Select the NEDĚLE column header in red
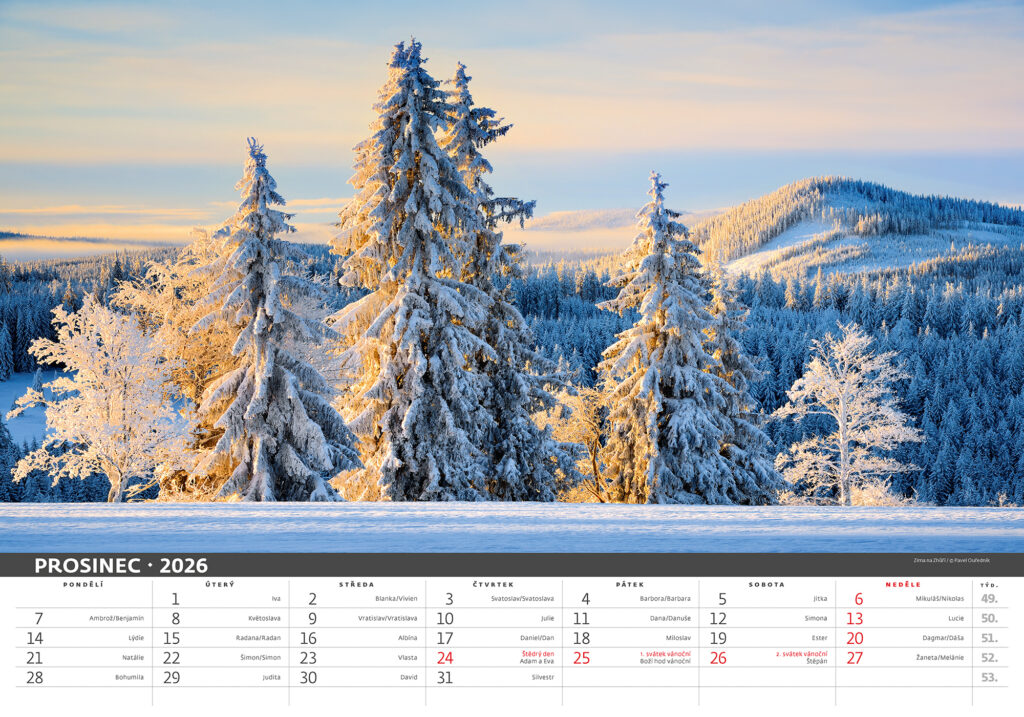 [x=903, y=584]
